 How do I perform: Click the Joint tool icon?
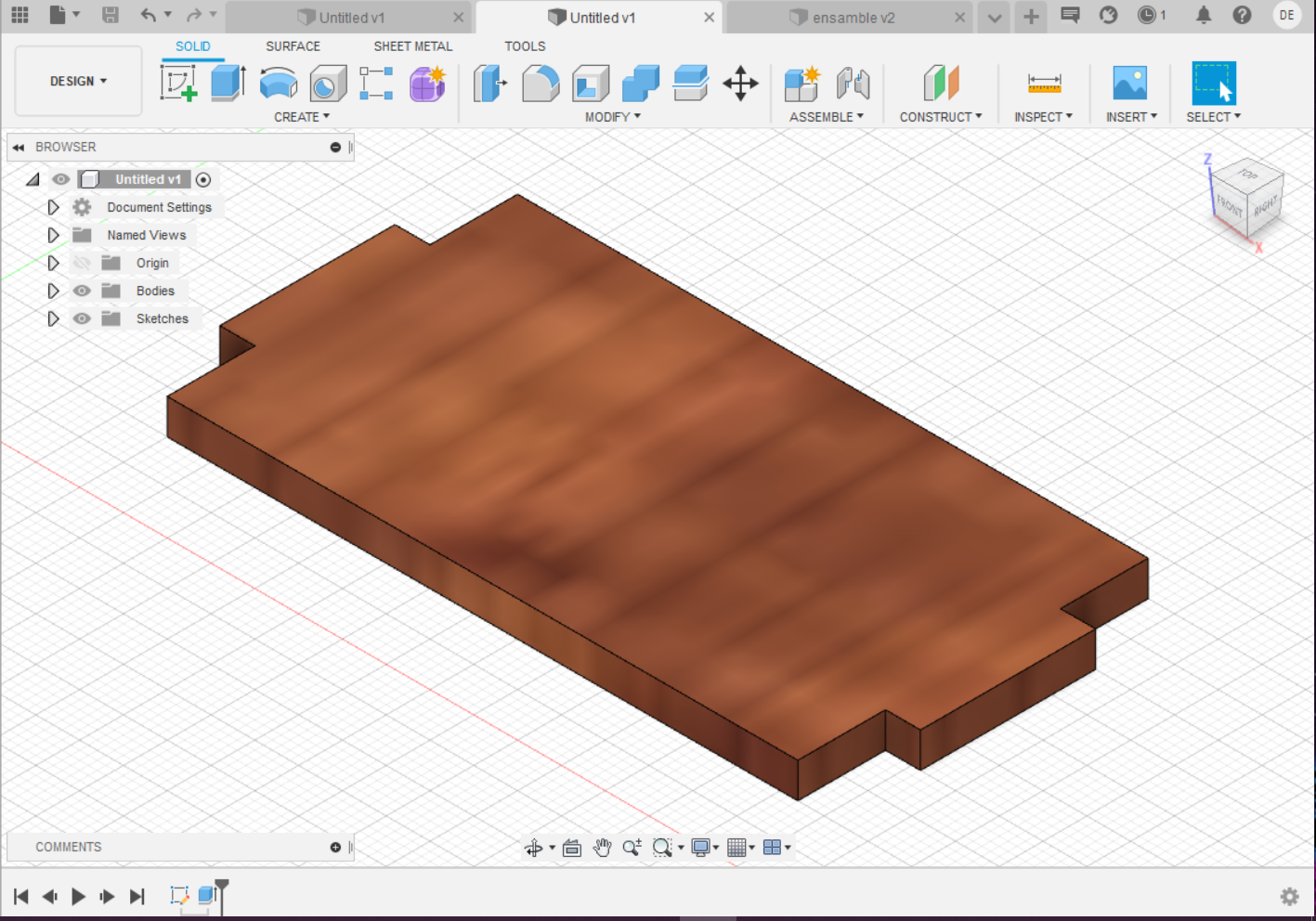pyautogui.click(x=853, y=84)
